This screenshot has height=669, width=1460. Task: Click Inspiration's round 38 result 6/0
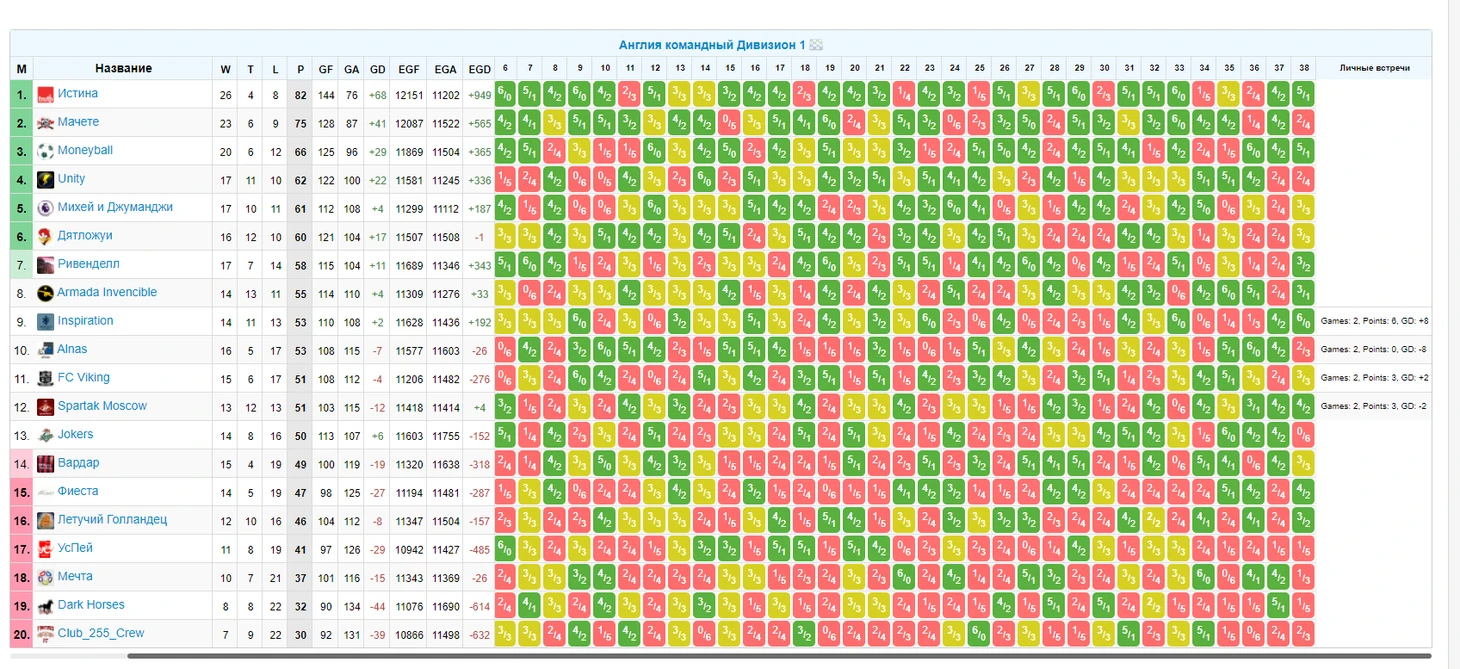click(x=1304, y=321)
